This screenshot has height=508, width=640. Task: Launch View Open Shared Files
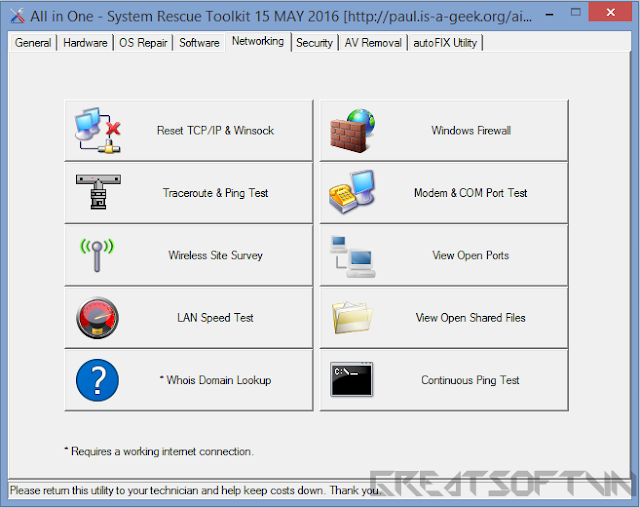click(444, 318)
